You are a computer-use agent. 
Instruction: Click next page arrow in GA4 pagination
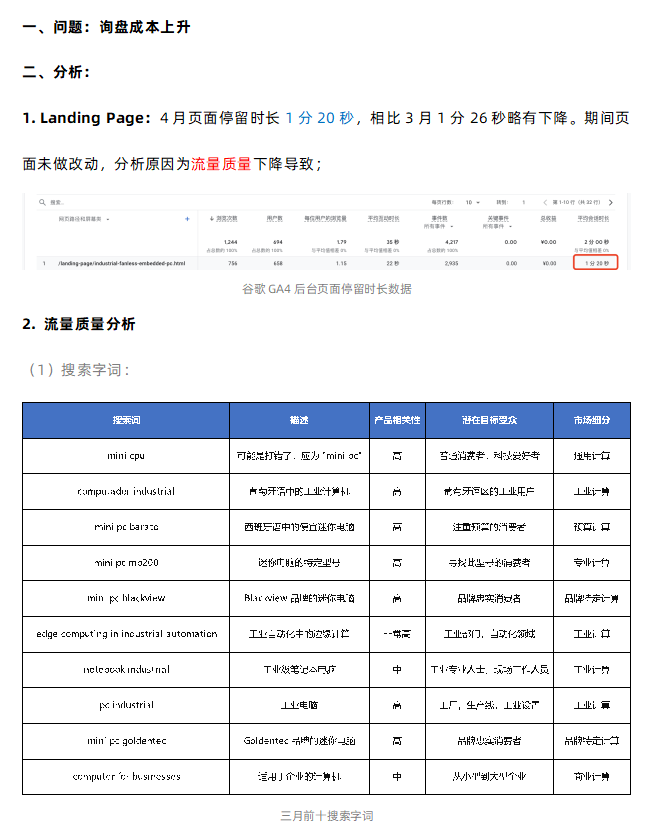(x=610, y=202)
